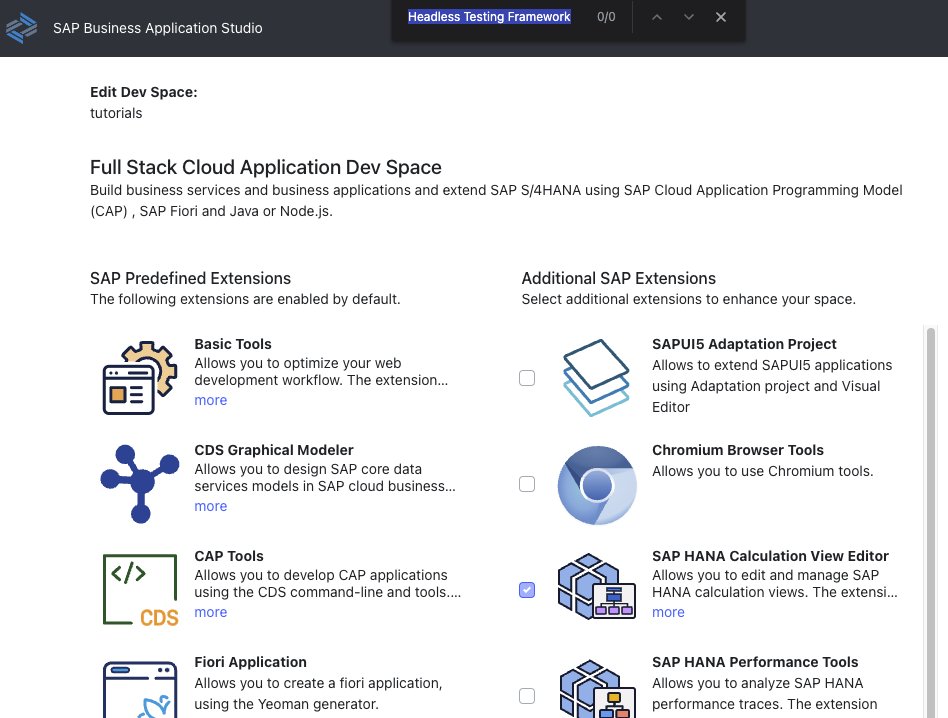The height and width of the screenshot is (718, 948).
Task: Click 'Select additional extensions to enhance your space.'
Action: [x=689, y=299]
